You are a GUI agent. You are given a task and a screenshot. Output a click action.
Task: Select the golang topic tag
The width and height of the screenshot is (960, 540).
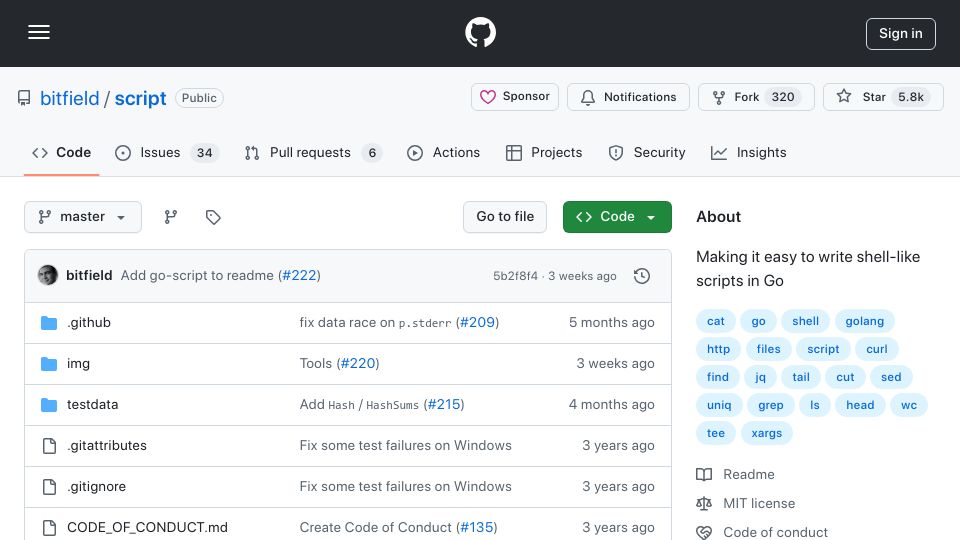(x=864, y=321)
